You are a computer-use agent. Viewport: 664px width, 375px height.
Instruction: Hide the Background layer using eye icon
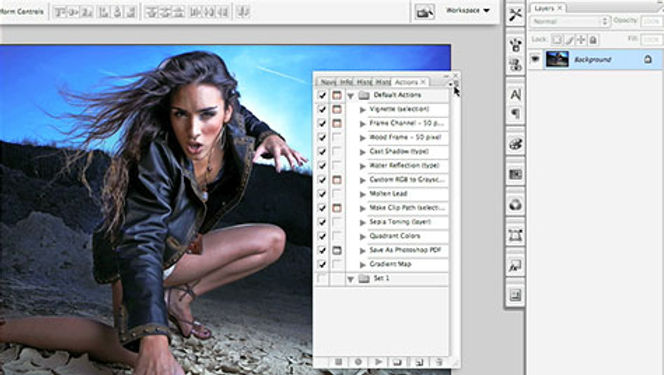click(x=535, y=59)
